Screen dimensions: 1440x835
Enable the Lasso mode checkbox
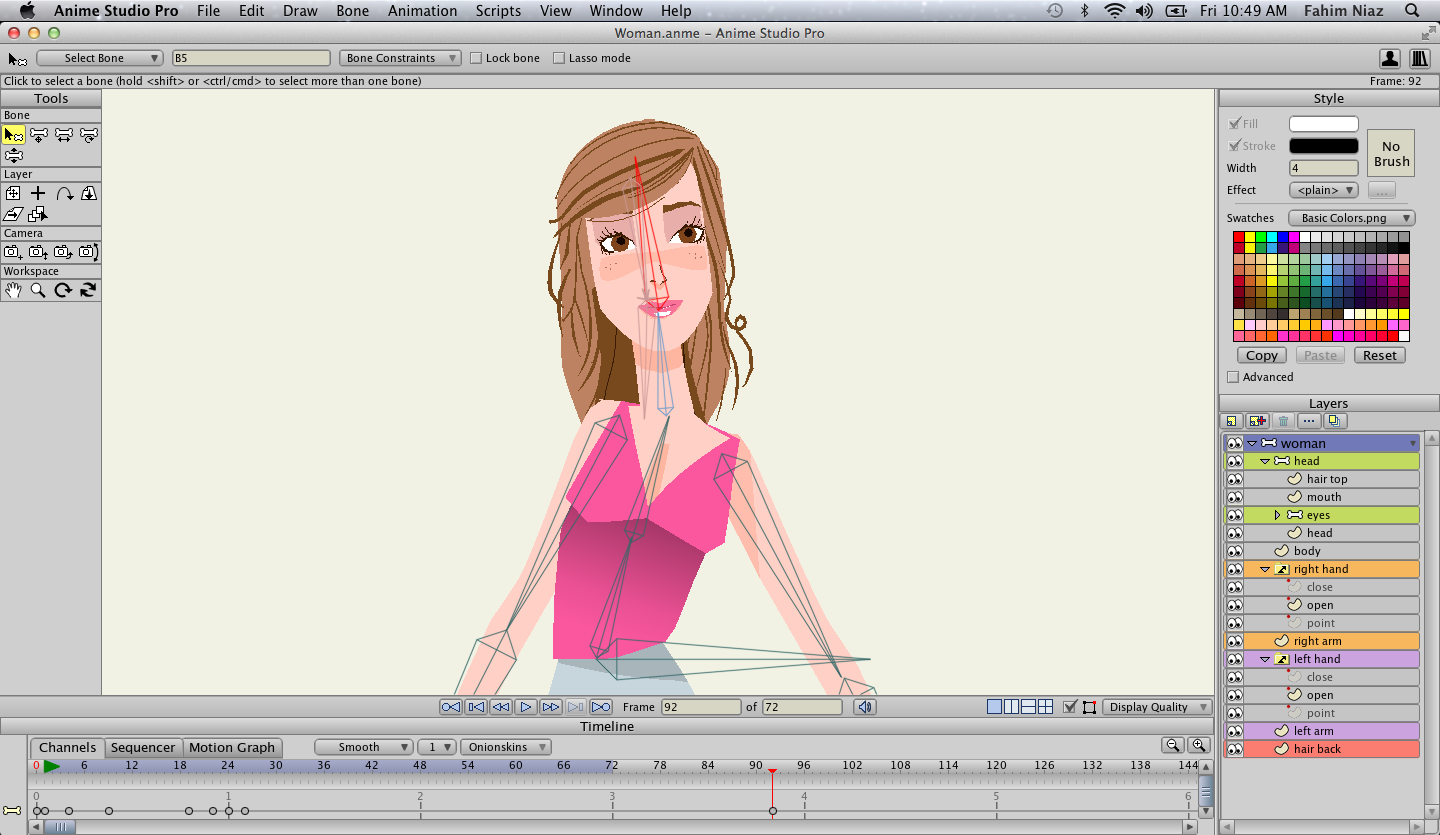pos(559,58)
